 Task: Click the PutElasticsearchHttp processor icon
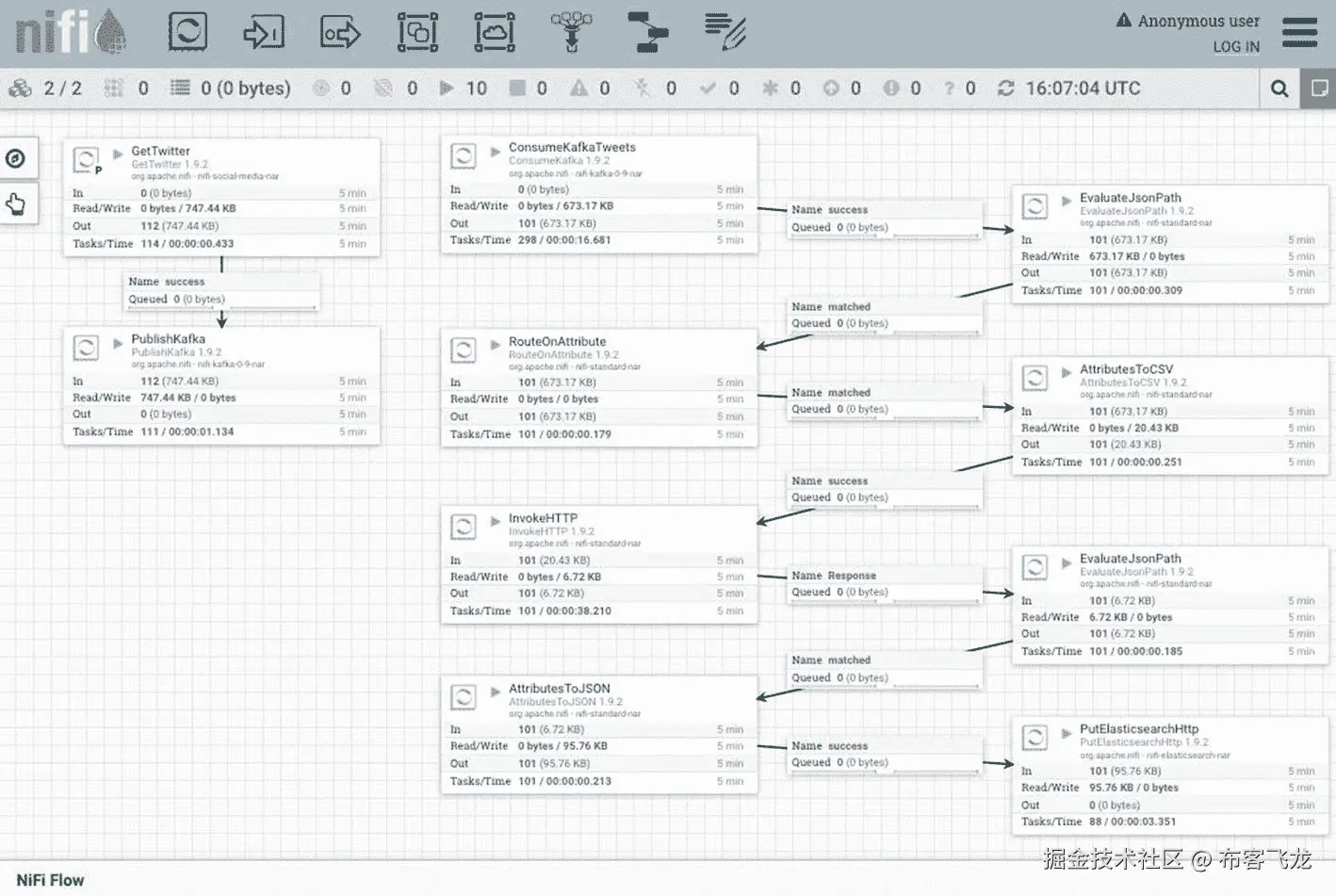(x=1035, y=738)
